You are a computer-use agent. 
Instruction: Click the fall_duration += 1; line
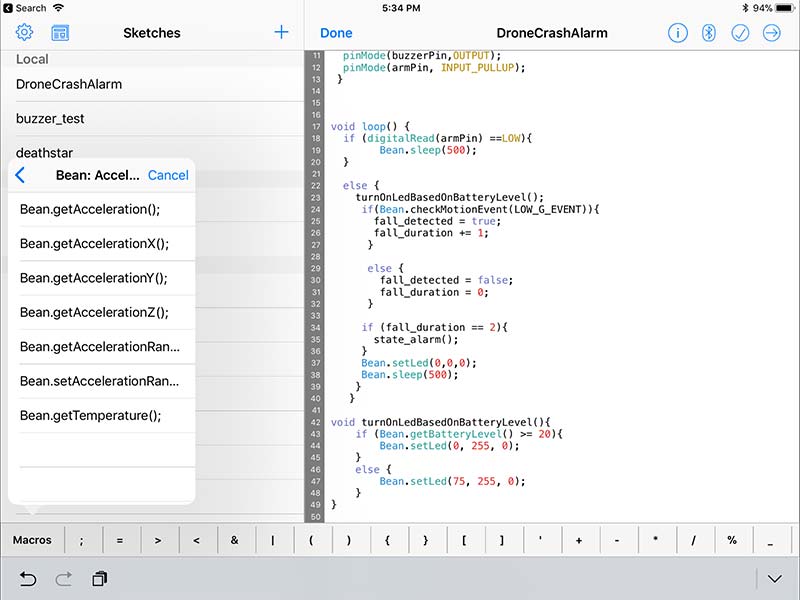(x=431, y=233)
